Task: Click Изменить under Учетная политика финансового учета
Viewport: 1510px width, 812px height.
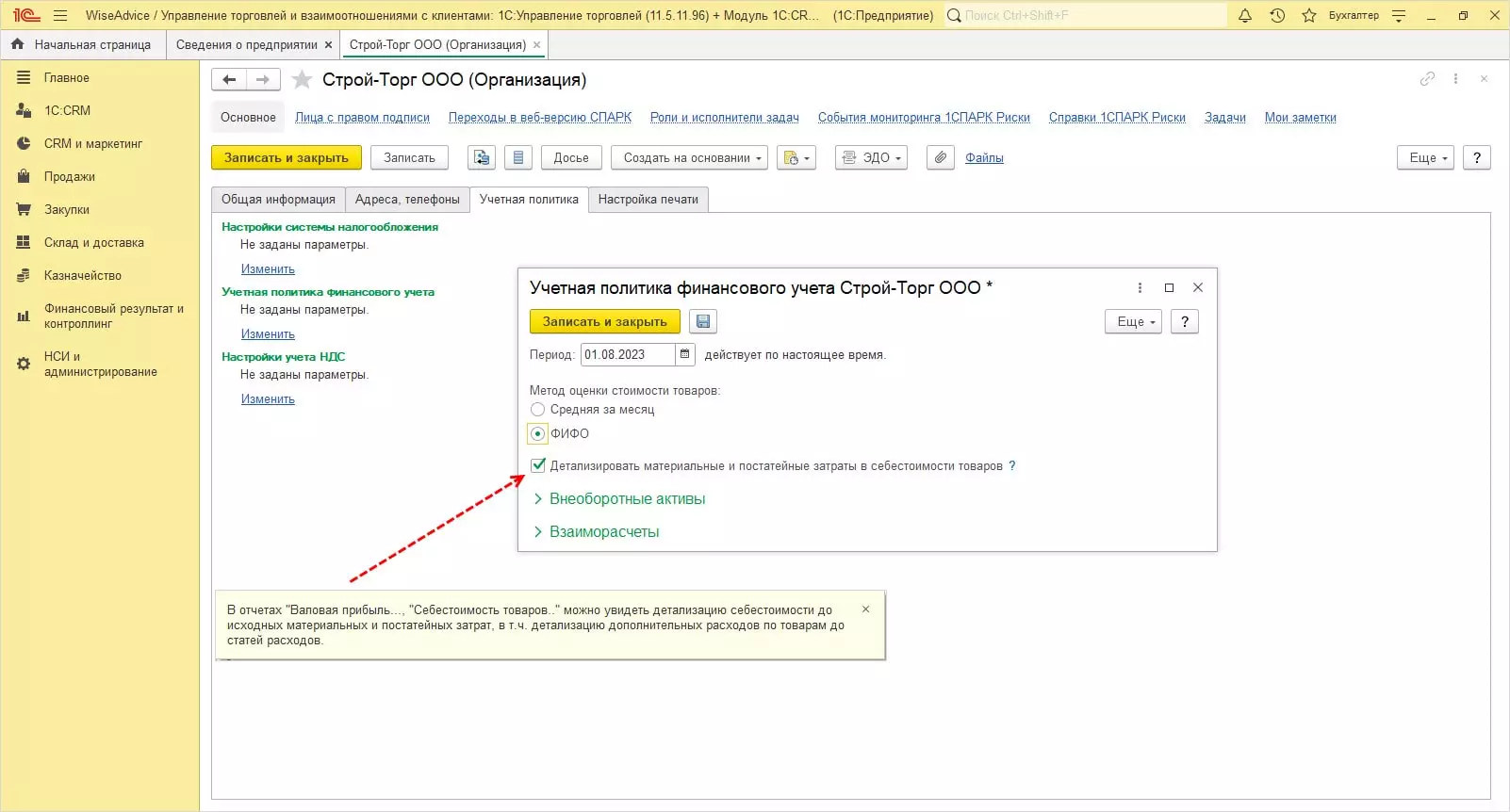Action: pyautogui.click(x=268, y=334)
